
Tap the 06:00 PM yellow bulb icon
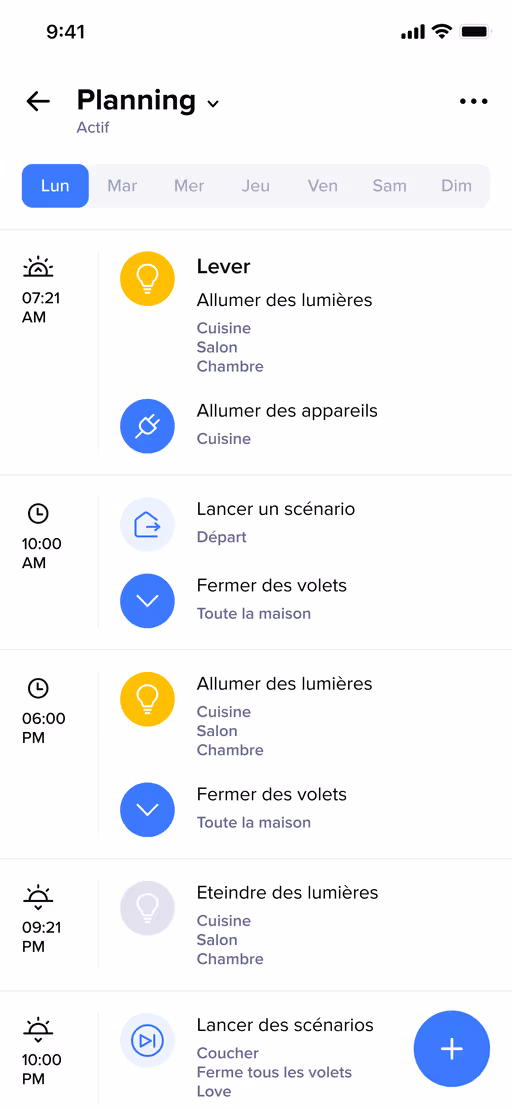tap(147, 699)
